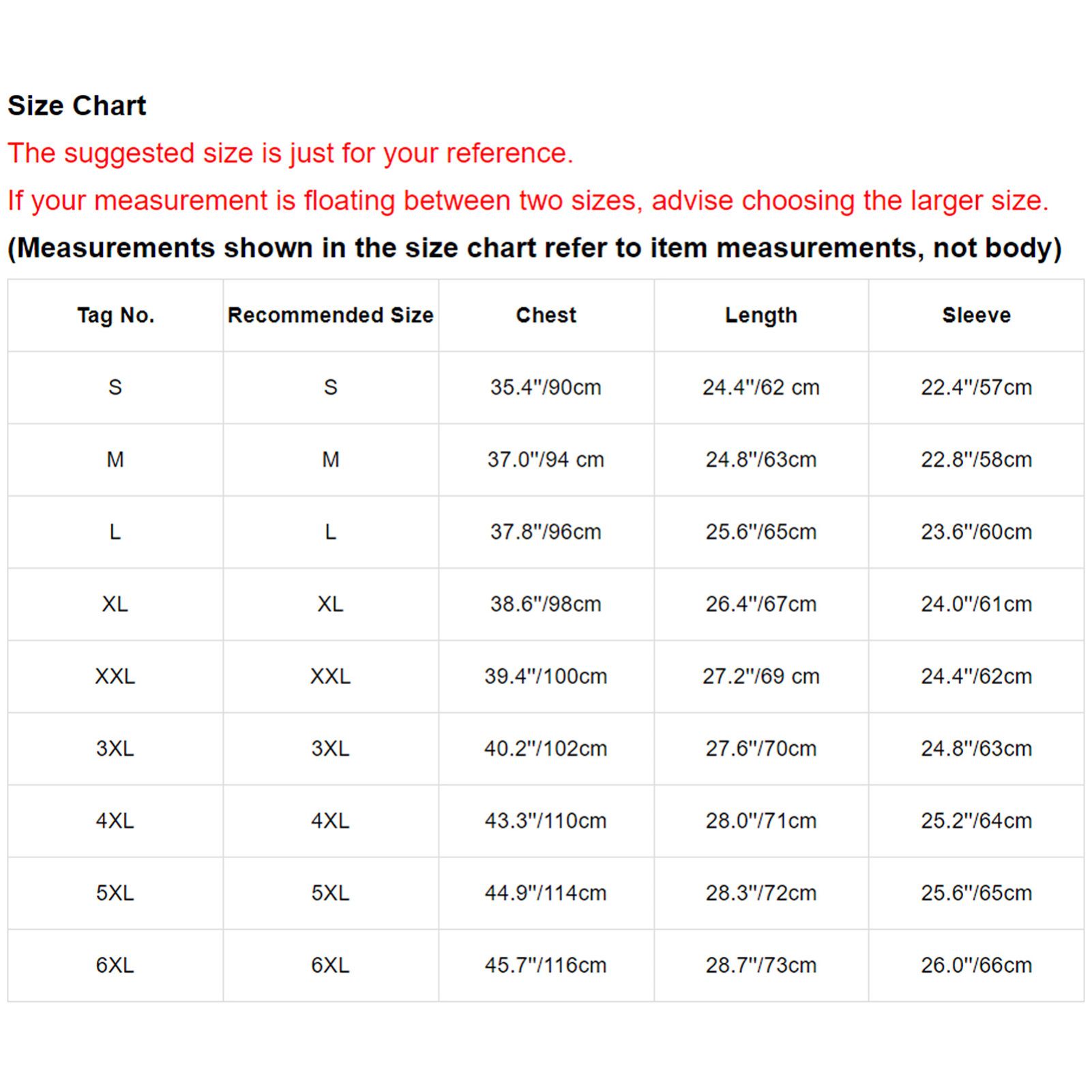Select the 3XL chest value 40.2"/102cm
Viewport: 1092px width, 1092px height.
pyautogui.click(x=546, y=749)
